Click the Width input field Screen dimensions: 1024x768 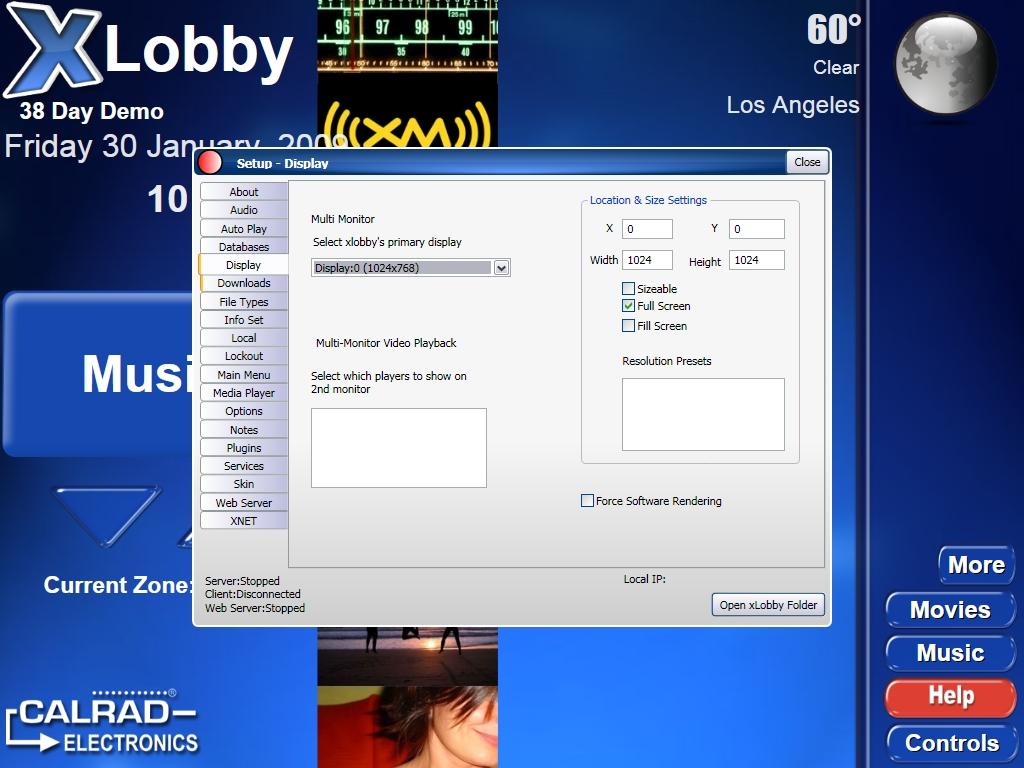click(x=647, y=260)
